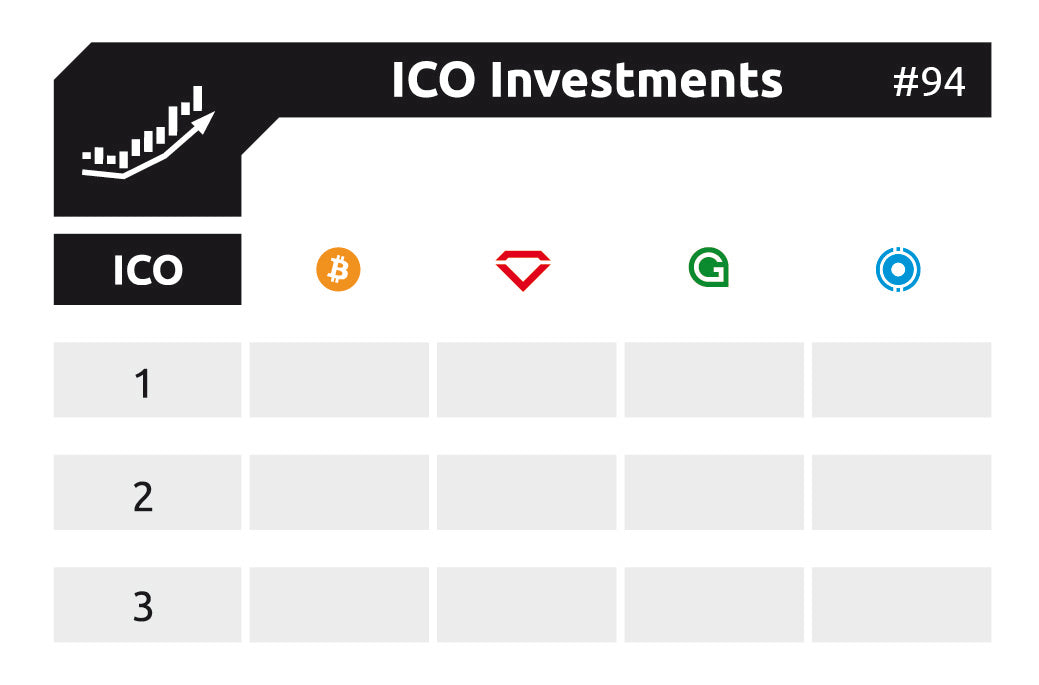The width and height of the screenshot is (1039, 685).
Task: Click row 3 cell under ruby icon
Action: (526, 605)
